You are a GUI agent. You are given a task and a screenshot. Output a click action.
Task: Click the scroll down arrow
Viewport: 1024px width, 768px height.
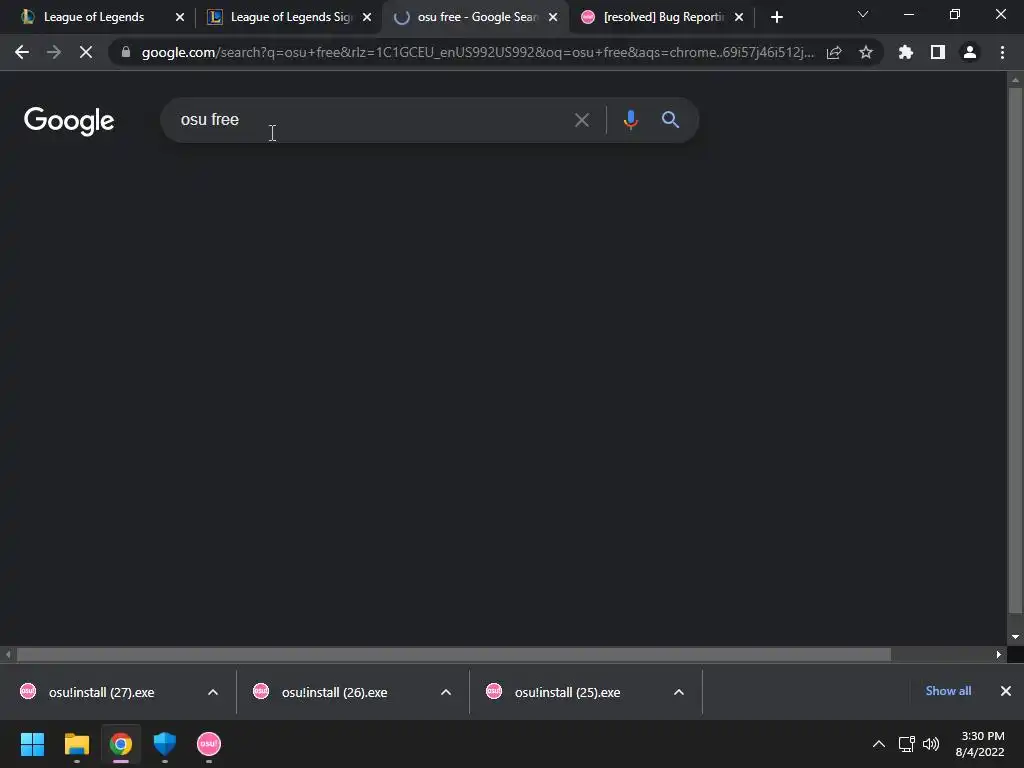[x=1015, y=637]
